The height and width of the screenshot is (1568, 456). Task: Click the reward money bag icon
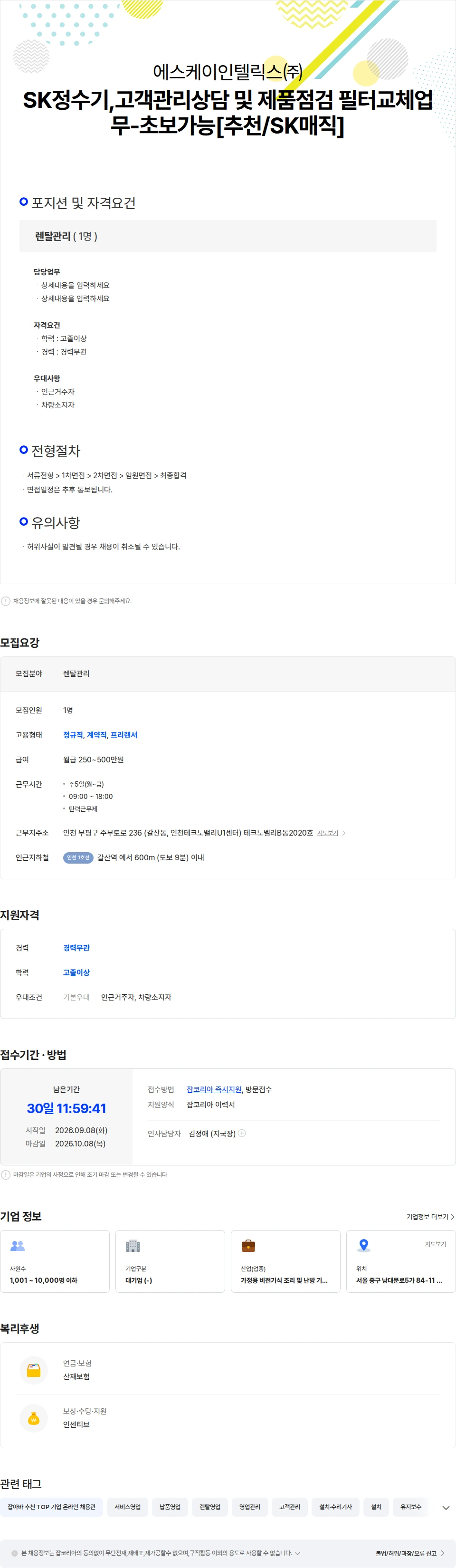(x=33, y=1418)
